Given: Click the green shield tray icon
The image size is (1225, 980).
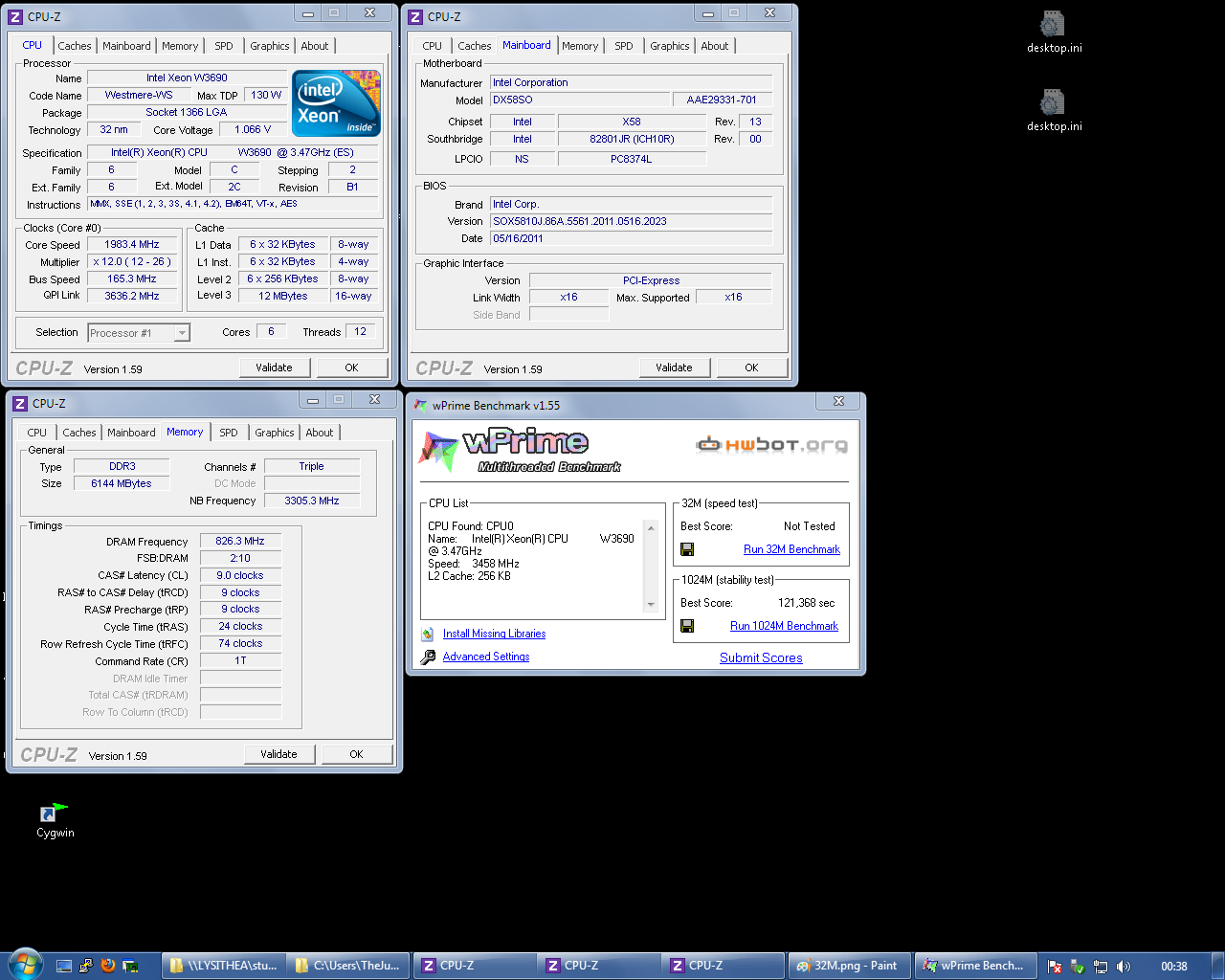Looking at the screenshot, I should [x=1078, y=967].
